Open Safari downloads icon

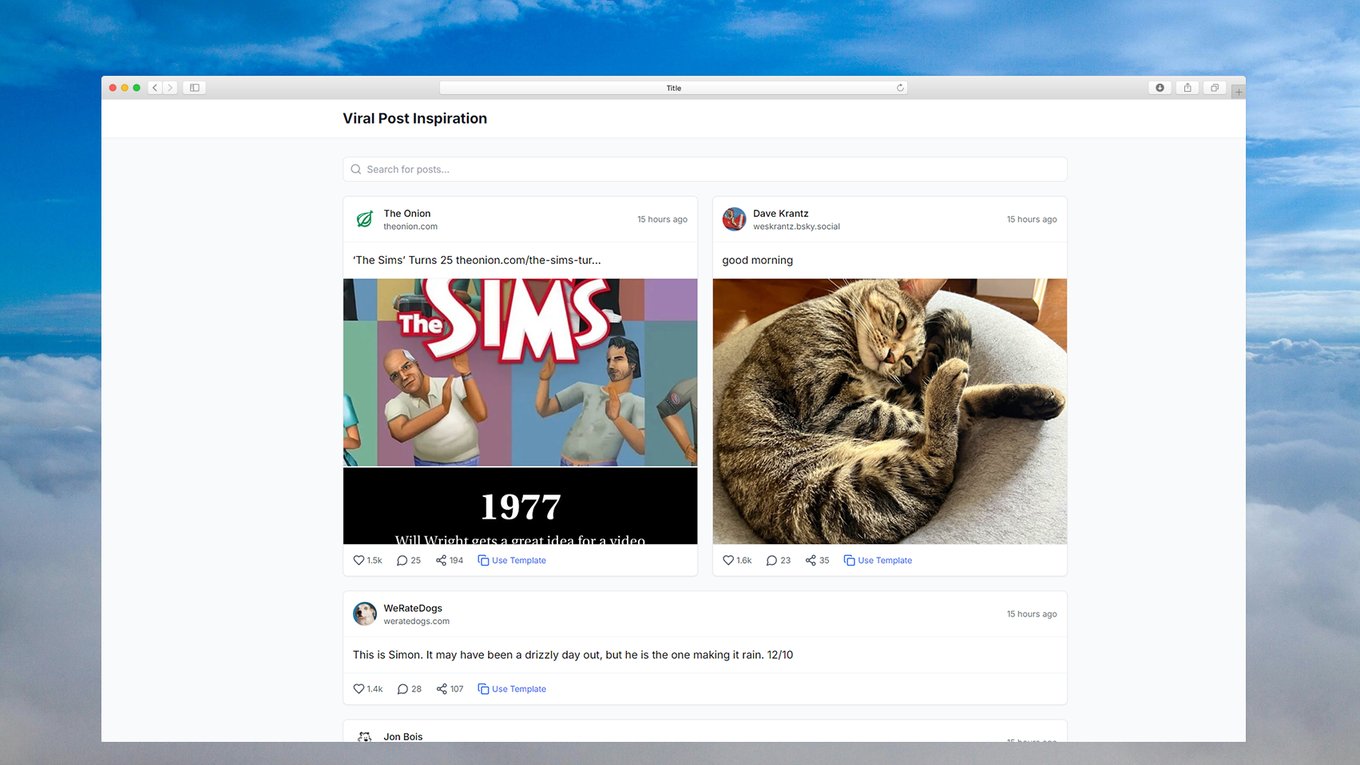pyautogui.click(x=1160, y=88)
